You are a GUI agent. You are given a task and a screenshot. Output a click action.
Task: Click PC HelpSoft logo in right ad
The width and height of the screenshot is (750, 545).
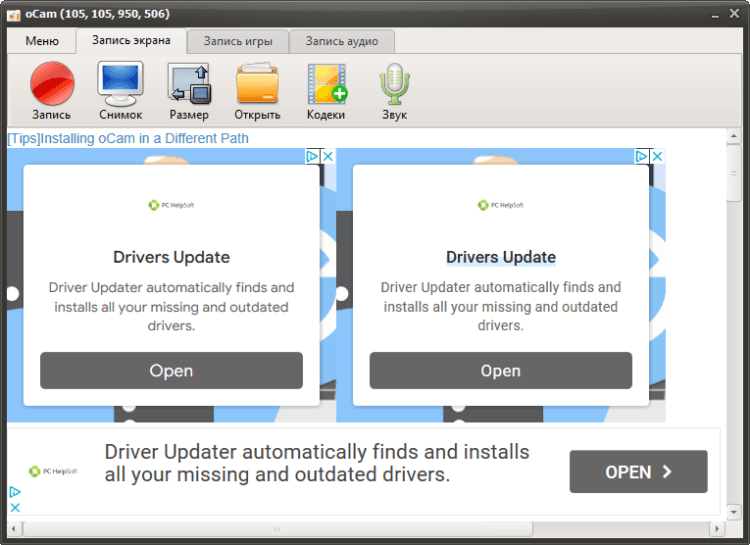[501, 205]
